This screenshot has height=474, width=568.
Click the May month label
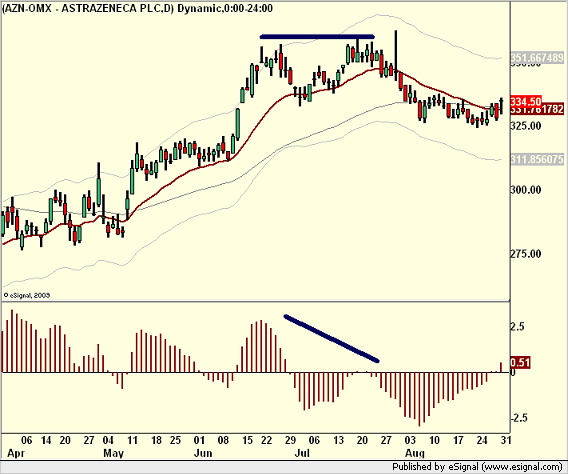click(113, 453)
